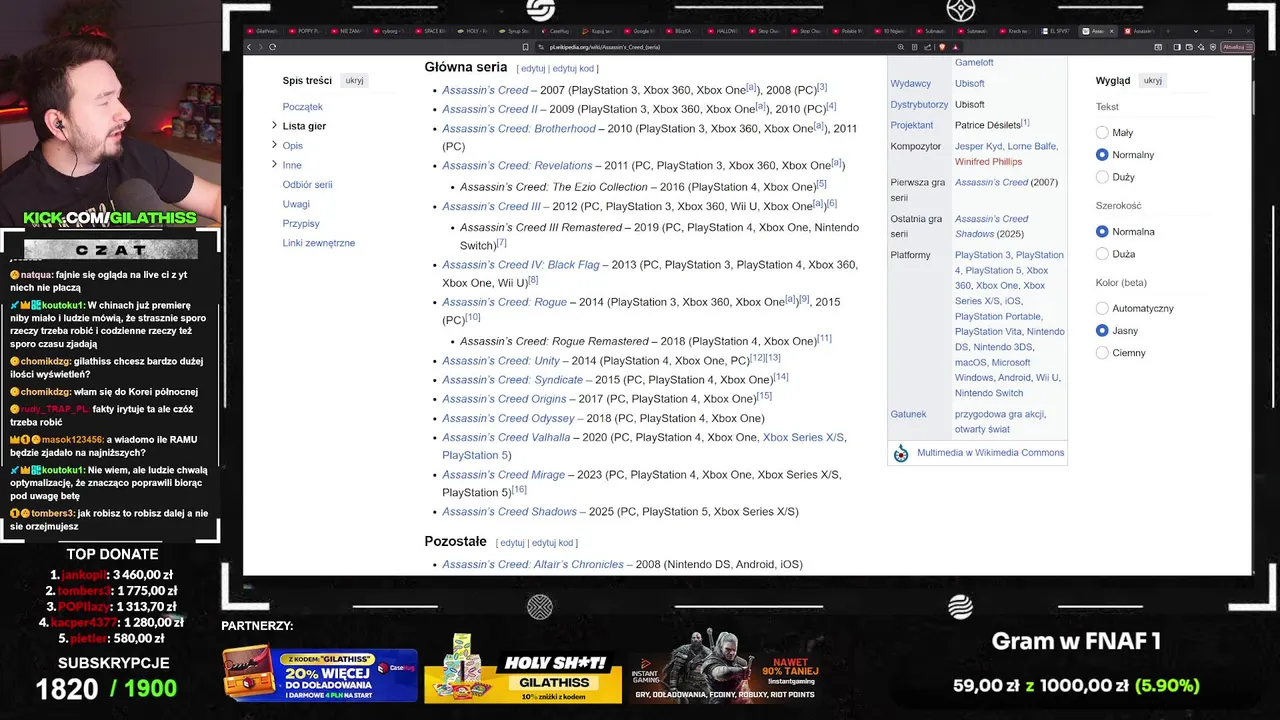Screen dimensions: 1280x720
Task: Expand the Opis section chevron
Action: pyautogui.click(x=274, y=145)
